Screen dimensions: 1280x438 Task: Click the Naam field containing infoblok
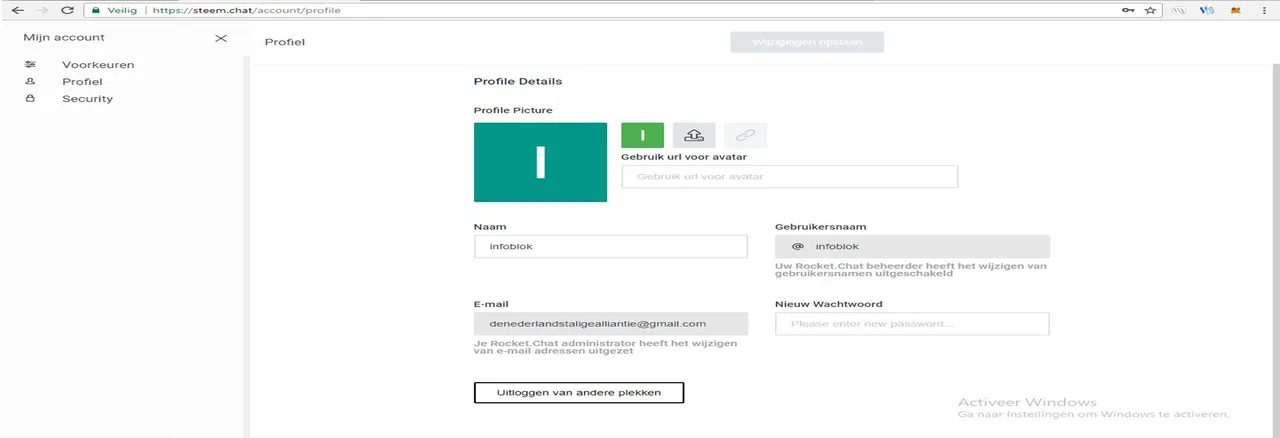[x=611, y=247]
